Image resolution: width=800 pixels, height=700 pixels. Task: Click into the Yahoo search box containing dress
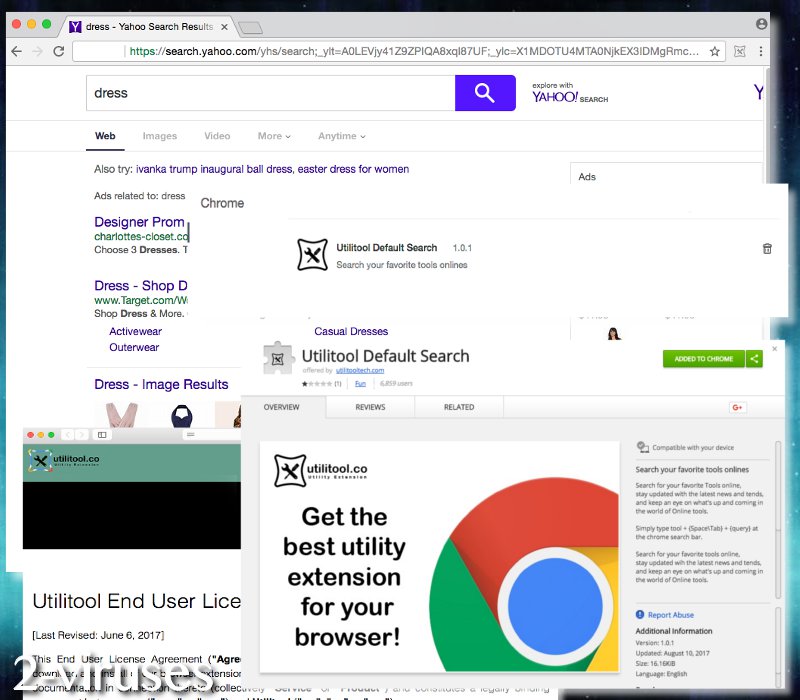(x=270, y=93)
